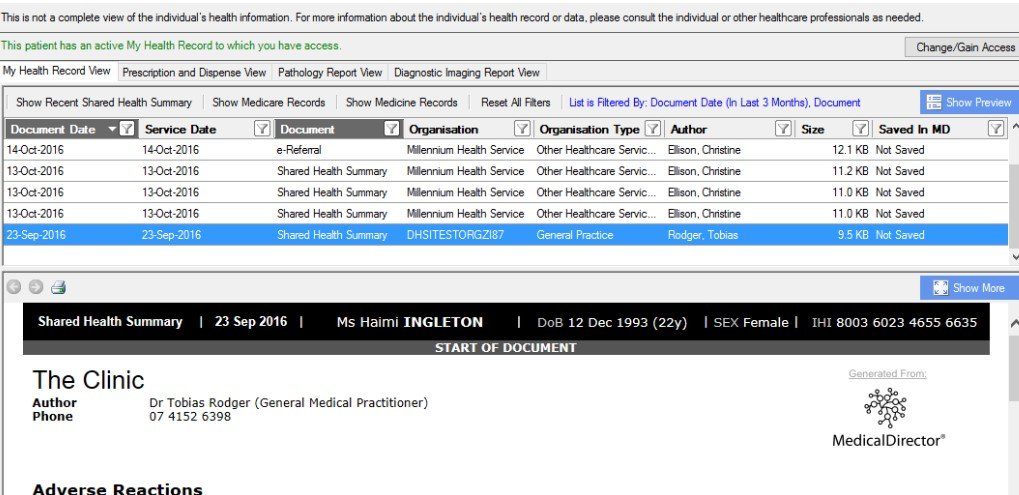Image resolution: width=1019 pixels, height=495 pixels.
Task: Switch to Diagnostic Imaging Report View tab
Action: 467,73
